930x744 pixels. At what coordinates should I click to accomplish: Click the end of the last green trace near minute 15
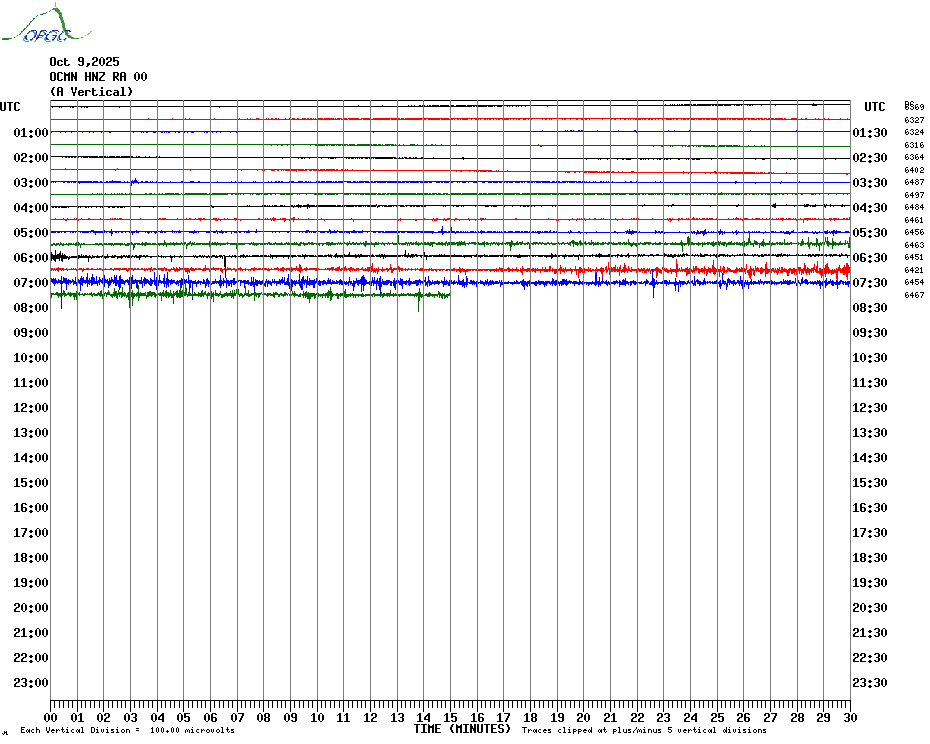tap(448, 295)
